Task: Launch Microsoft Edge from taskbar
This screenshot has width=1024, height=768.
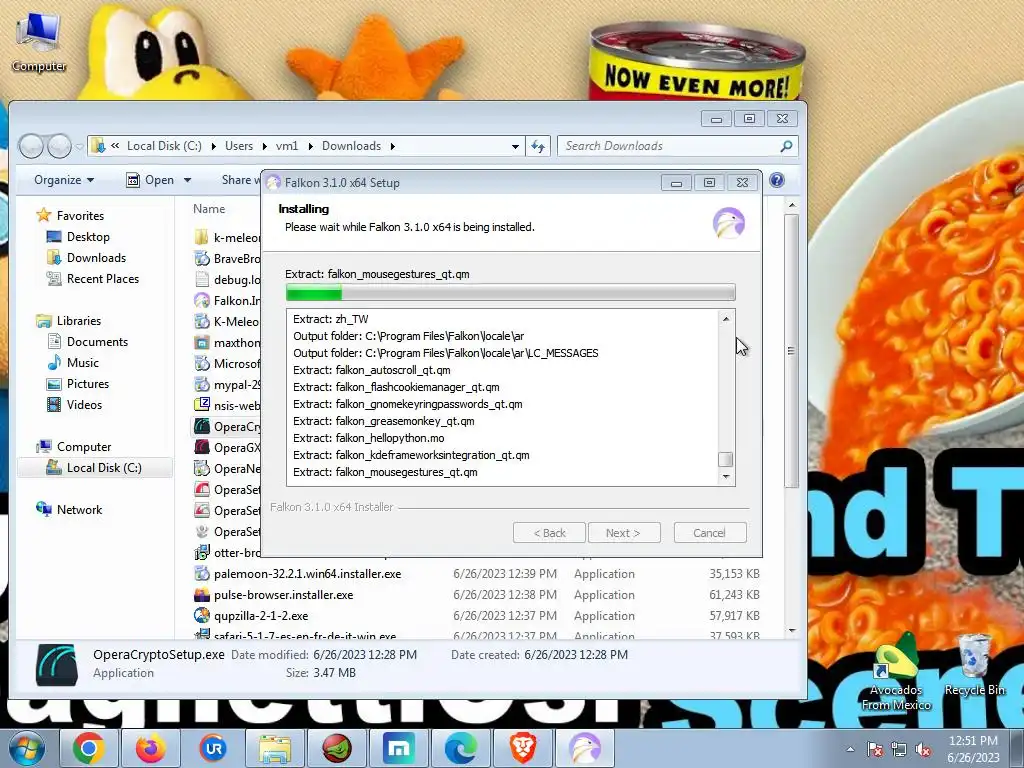Action: click(460, 748)
